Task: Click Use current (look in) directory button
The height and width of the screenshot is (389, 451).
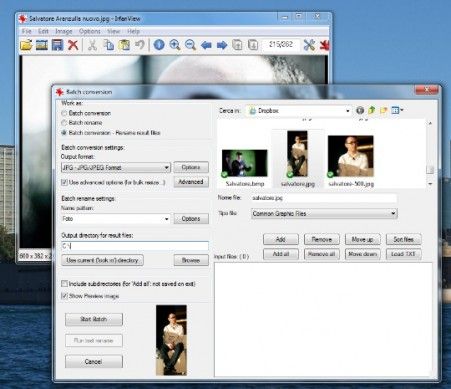Action: tap(102, 260)
